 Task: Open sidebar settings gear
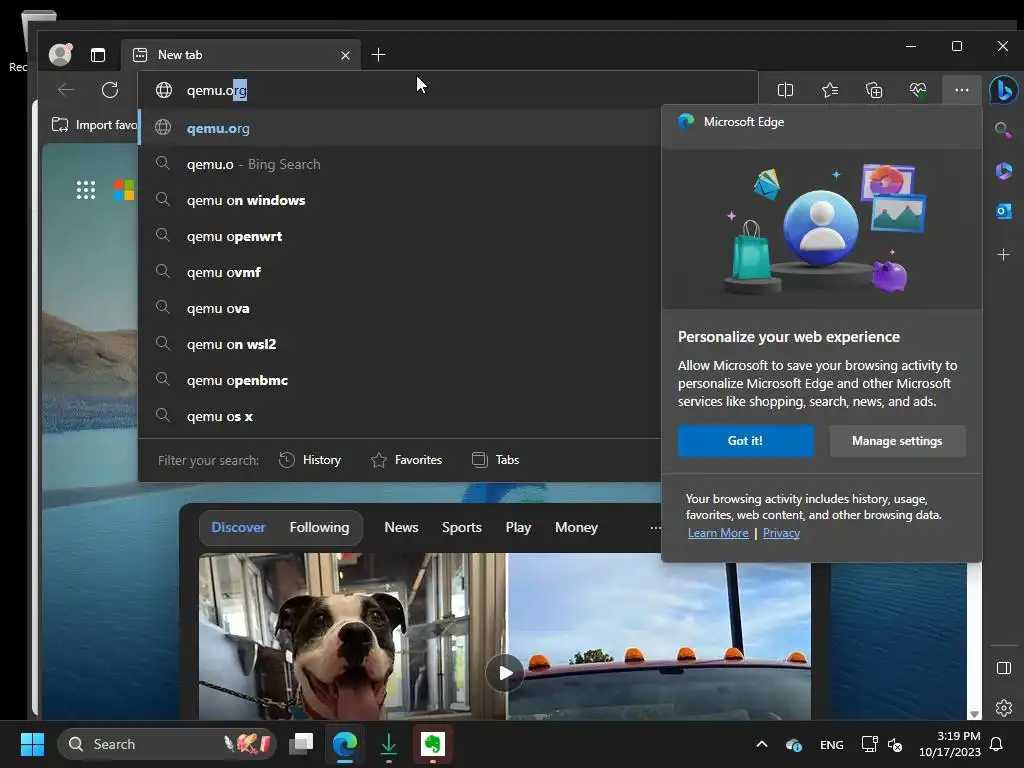tap(1004, 707)
